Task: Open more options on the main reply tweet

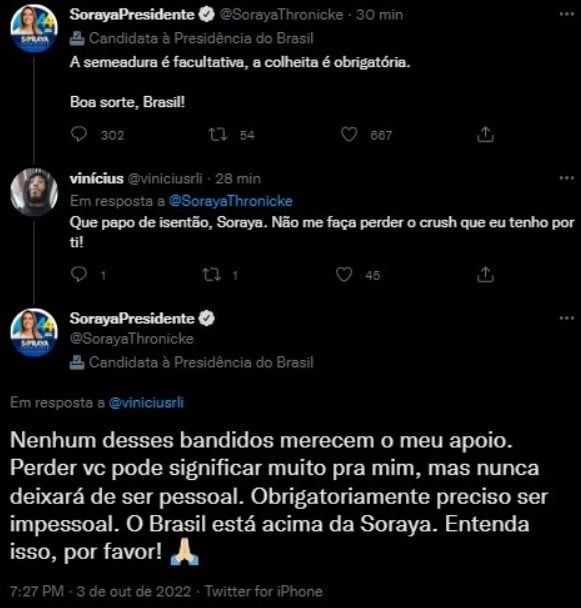Action: tap(567, 318)
